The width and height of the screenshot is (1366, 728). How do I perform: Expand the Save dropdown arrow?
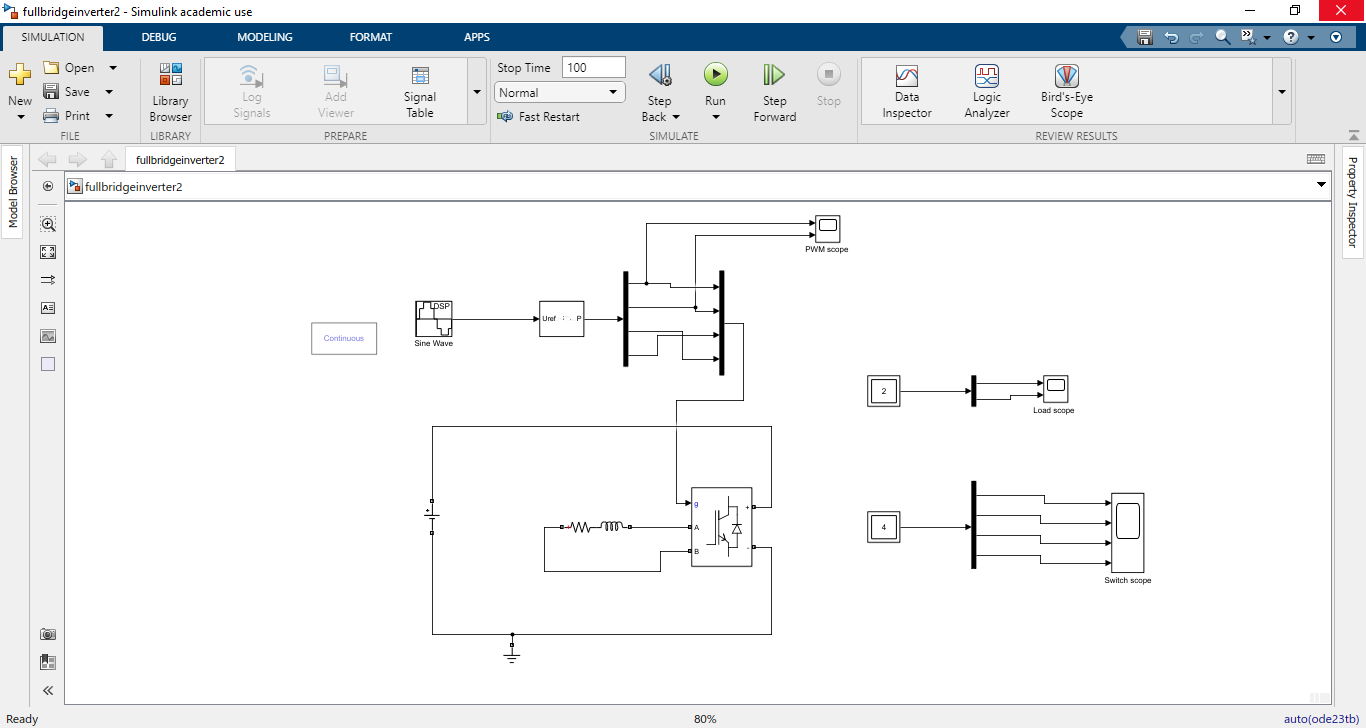click(108, 92)
